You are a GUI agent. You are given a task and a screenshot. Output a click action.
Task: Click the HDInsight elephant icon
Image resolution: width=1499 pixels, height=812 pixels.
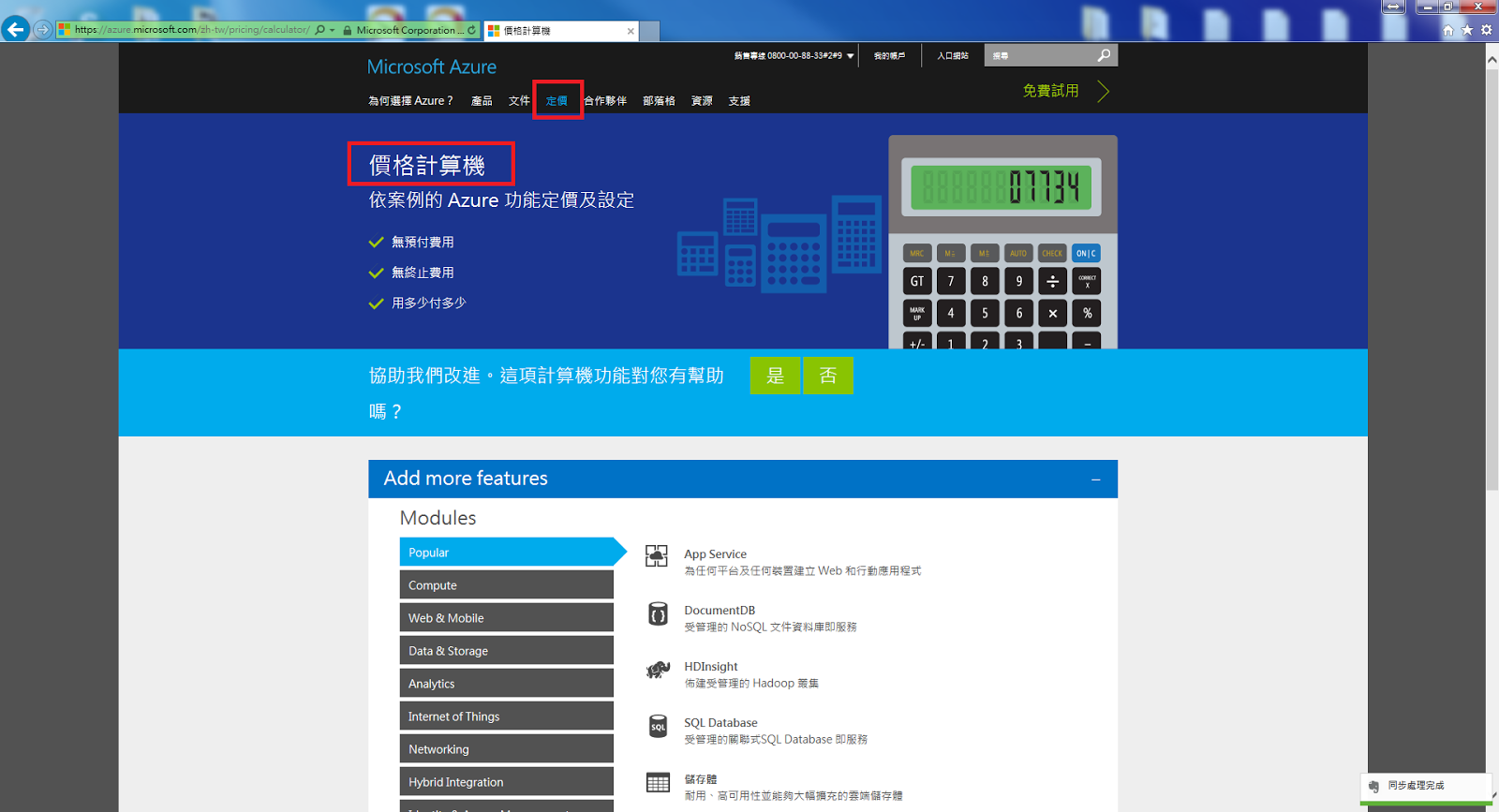pyautogui.click(x=658, y=670)
